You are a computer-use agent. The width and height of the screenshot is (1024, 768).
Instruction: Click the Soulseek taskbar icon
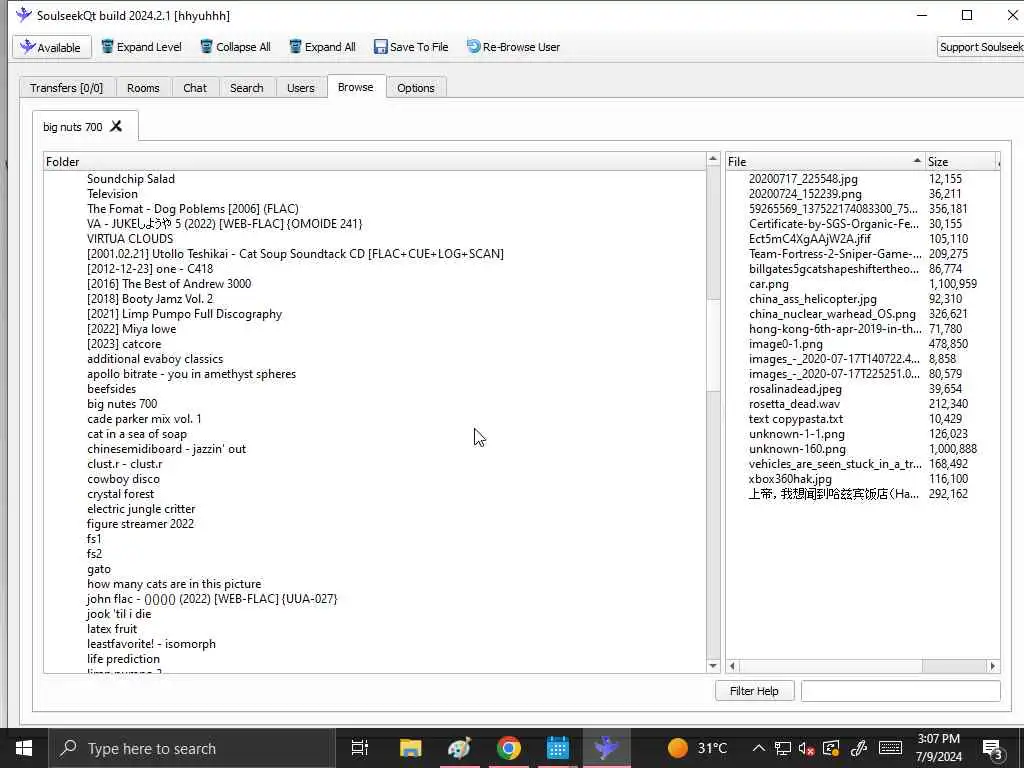[x=607, y=748]
